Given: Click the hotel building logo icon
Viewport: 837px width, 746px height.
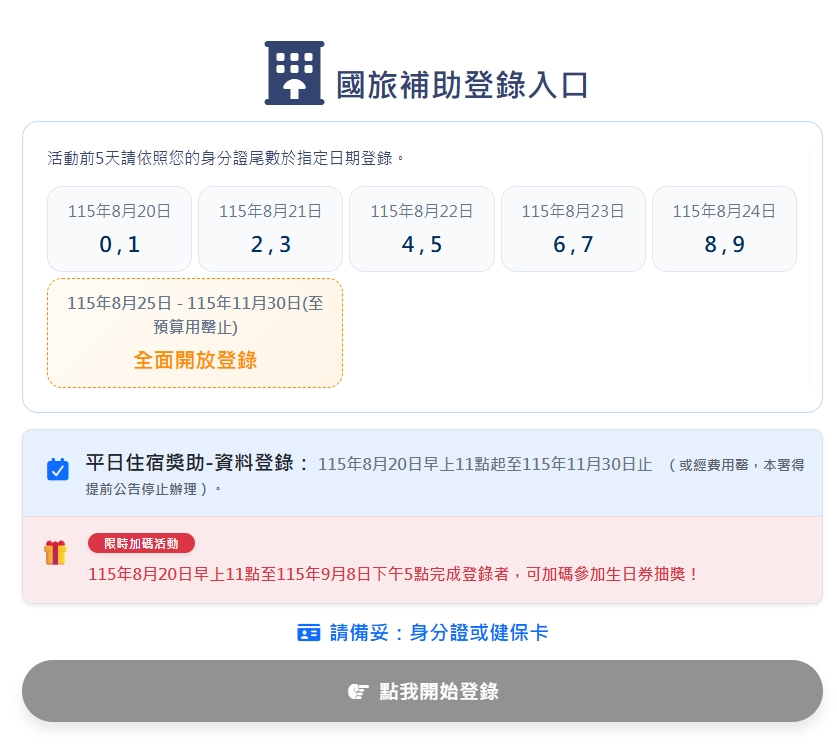Looking at the screenshot, I should tap(294, 73).
